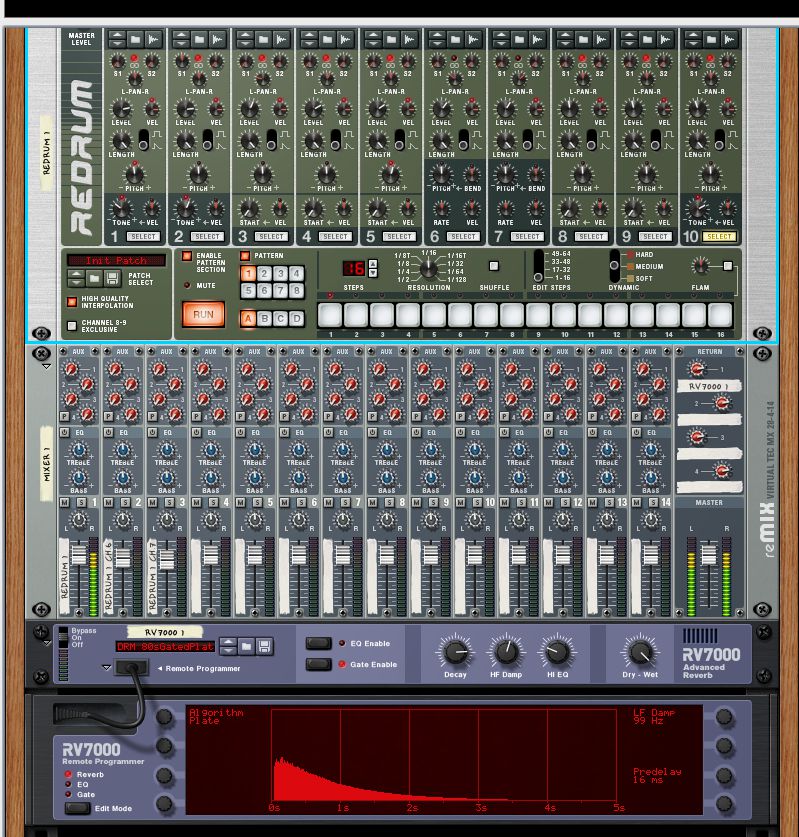Click channel 2 Pitch knob in Redrum
799x837 pixels.
(x=199, y=174)
